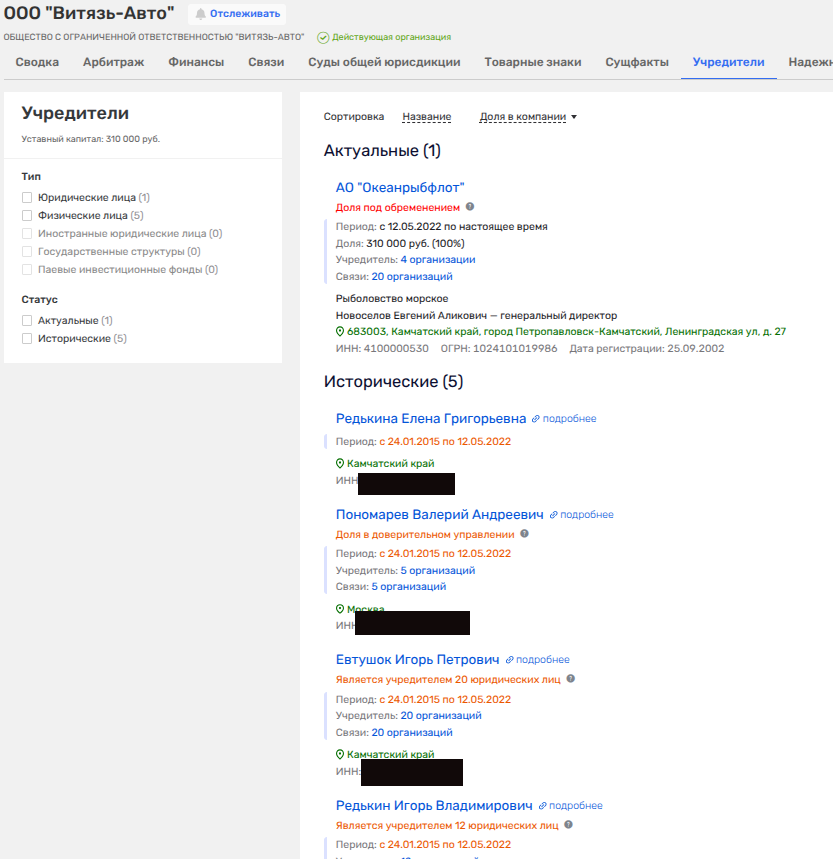Click help icon beside Доля в доверительном управлении
This screenshot has height=859, width=833.
click(x=524, y=534)
